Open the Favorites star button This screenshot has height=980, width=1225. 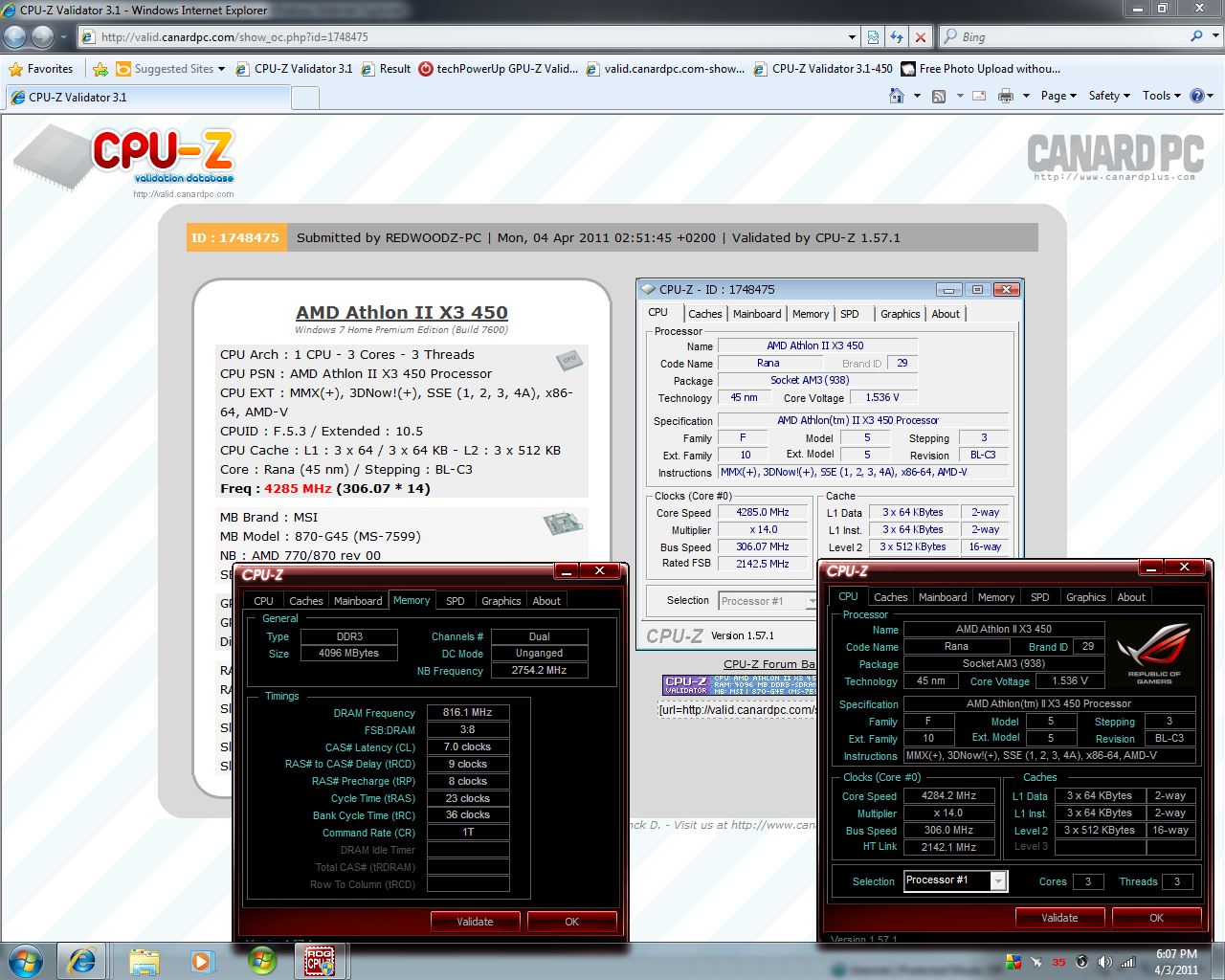point(41,69)
